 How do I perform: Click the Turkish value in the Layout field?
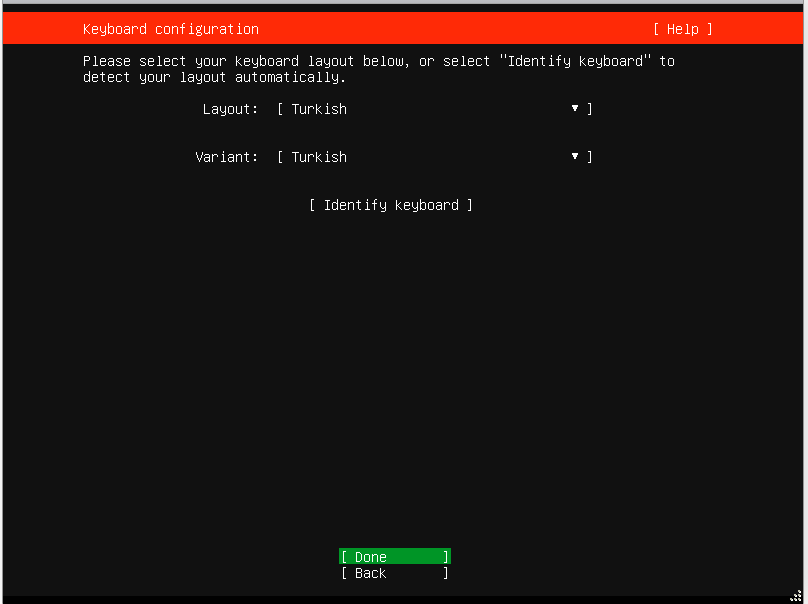pyautogui.click(x=319, y=109)
